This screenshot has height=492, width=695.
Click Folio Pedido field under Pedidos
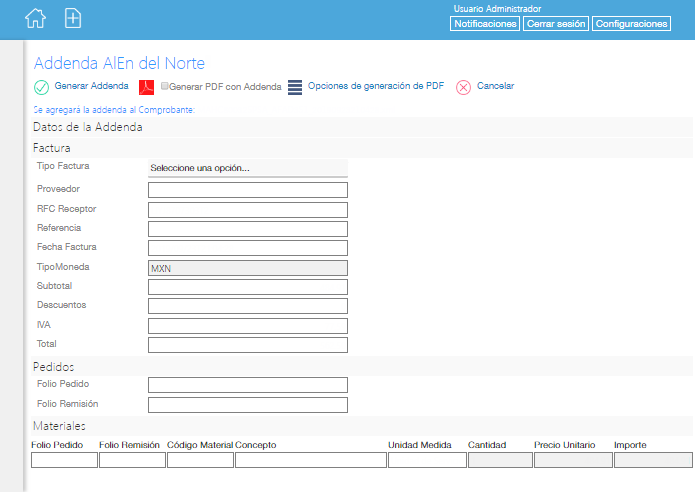click(248, 385)
